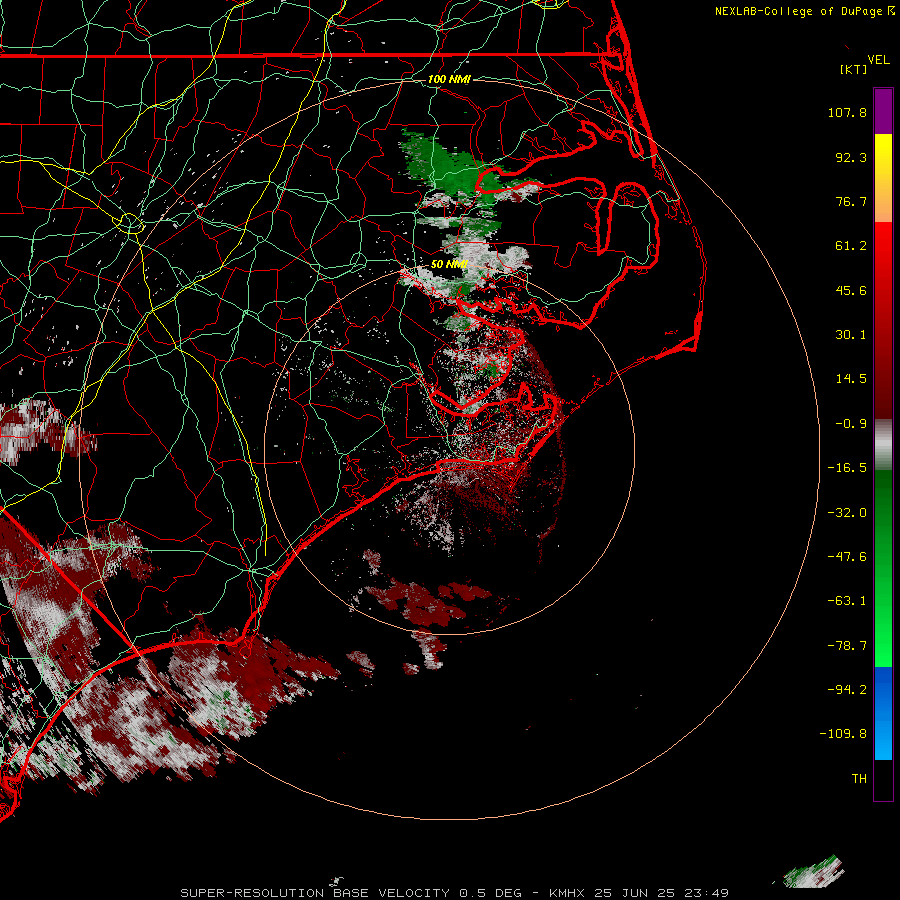This screenshot has width=900, height=900.
Task: Click the 92.3 velocity scale value
Action: (851, 157)
